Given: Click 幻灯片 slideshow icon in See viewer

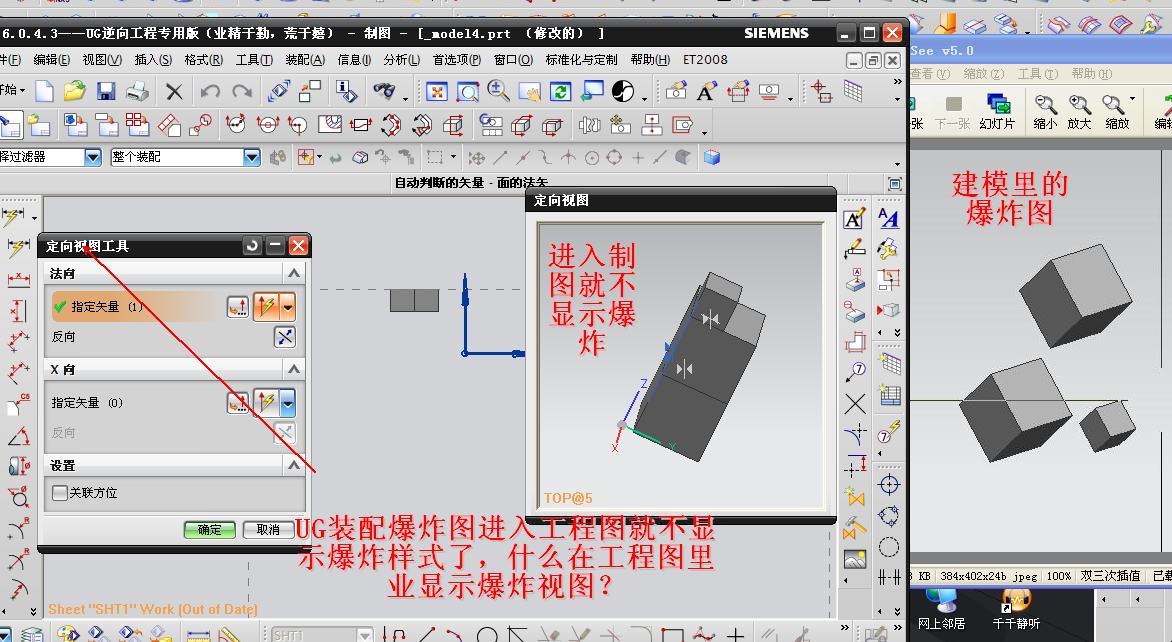Looking at the screenshot, I should [x=997, y=111].
